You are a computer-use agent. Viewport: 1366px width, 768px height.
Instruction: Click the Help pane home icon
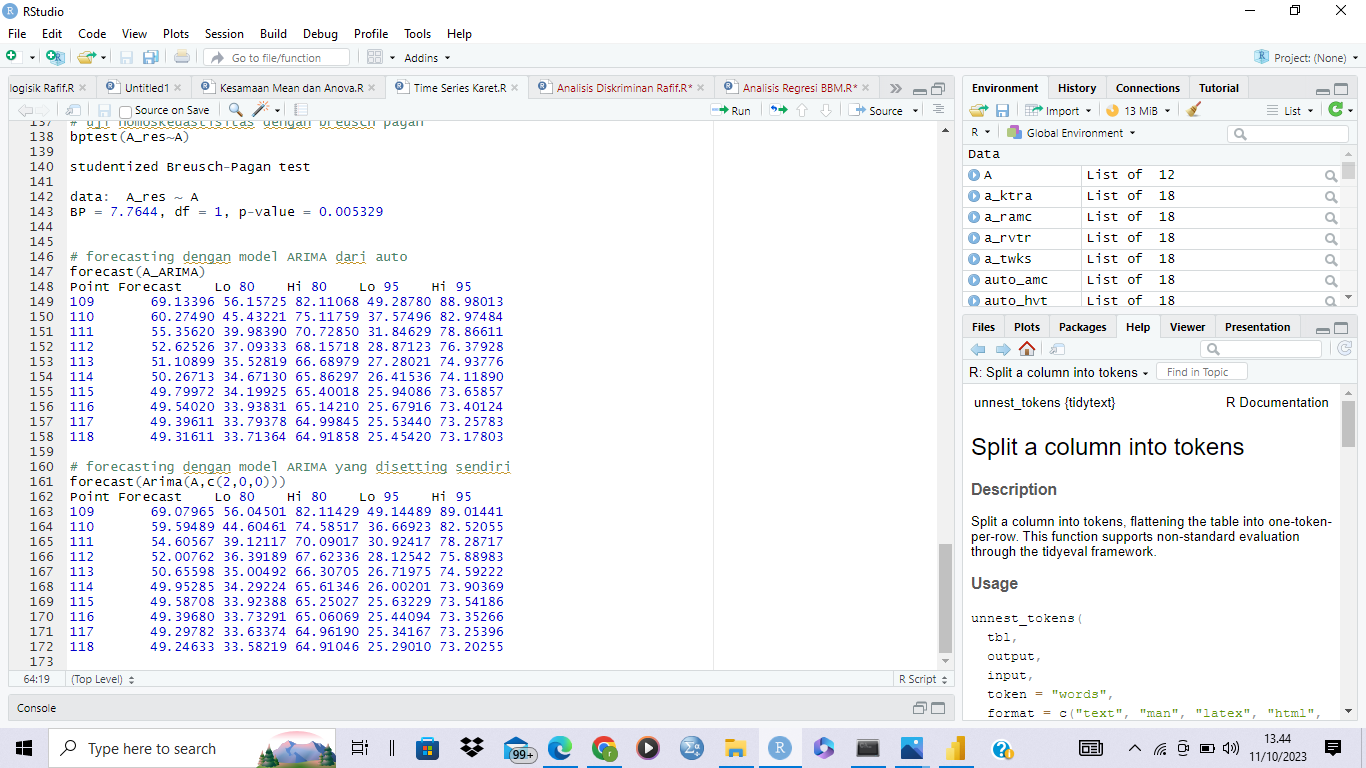tap(1027, 349)
